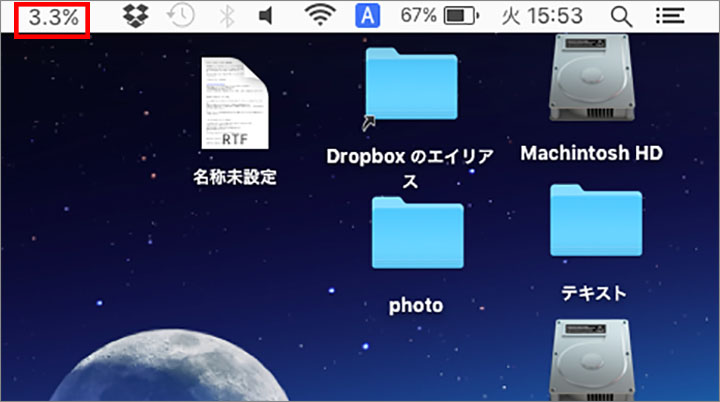
Task: Open the volume speaker menu bar icon
Action: tap(266, 17)
